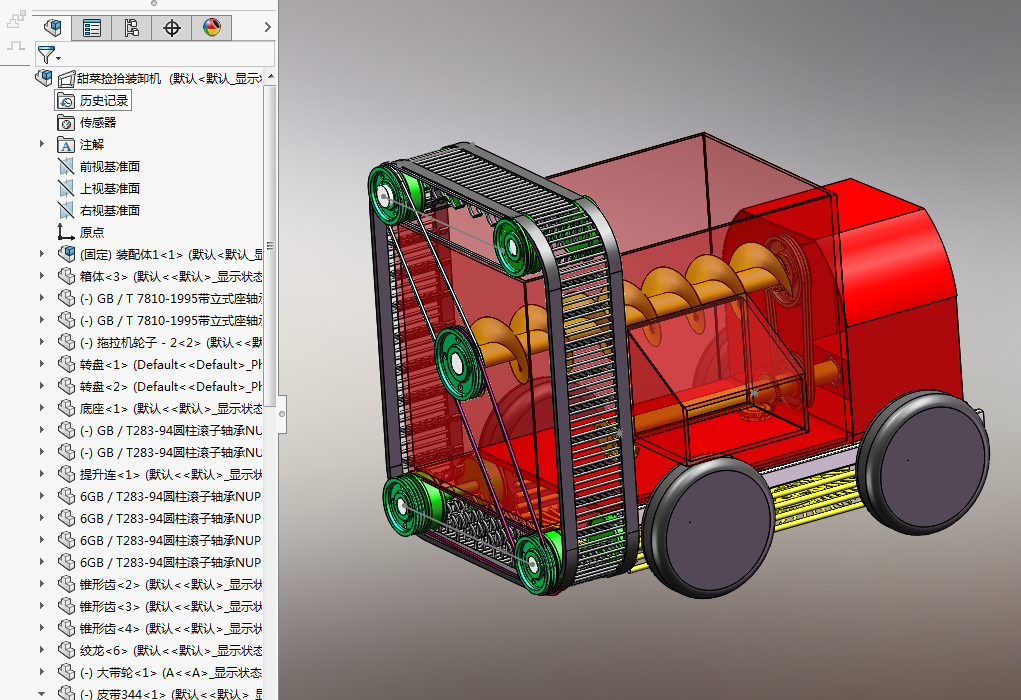1021x700 pixels.
Task: Click into the filter text field
Action: tap(168, 54)
